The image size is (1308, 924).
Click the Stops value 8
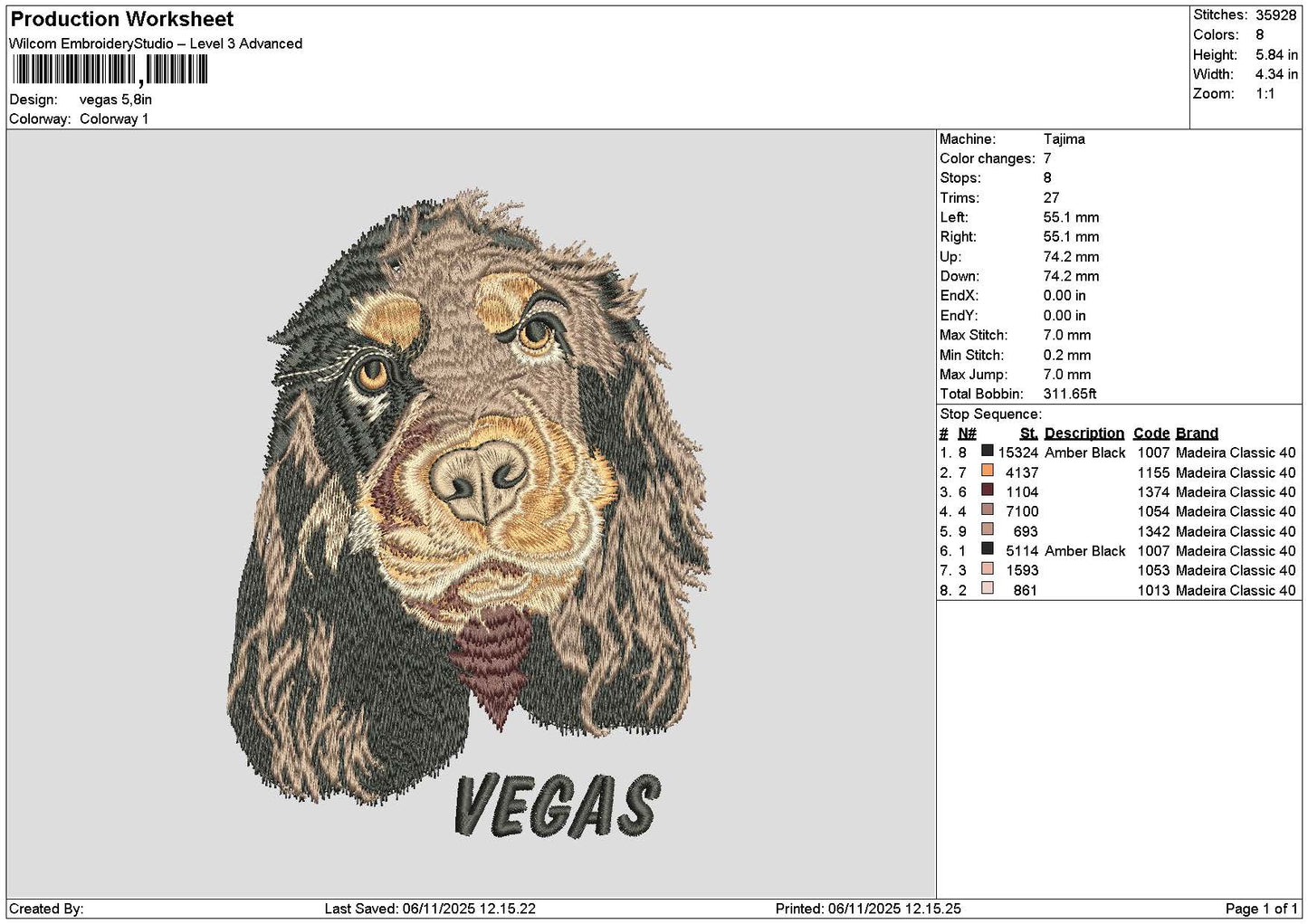[1048, 178]
